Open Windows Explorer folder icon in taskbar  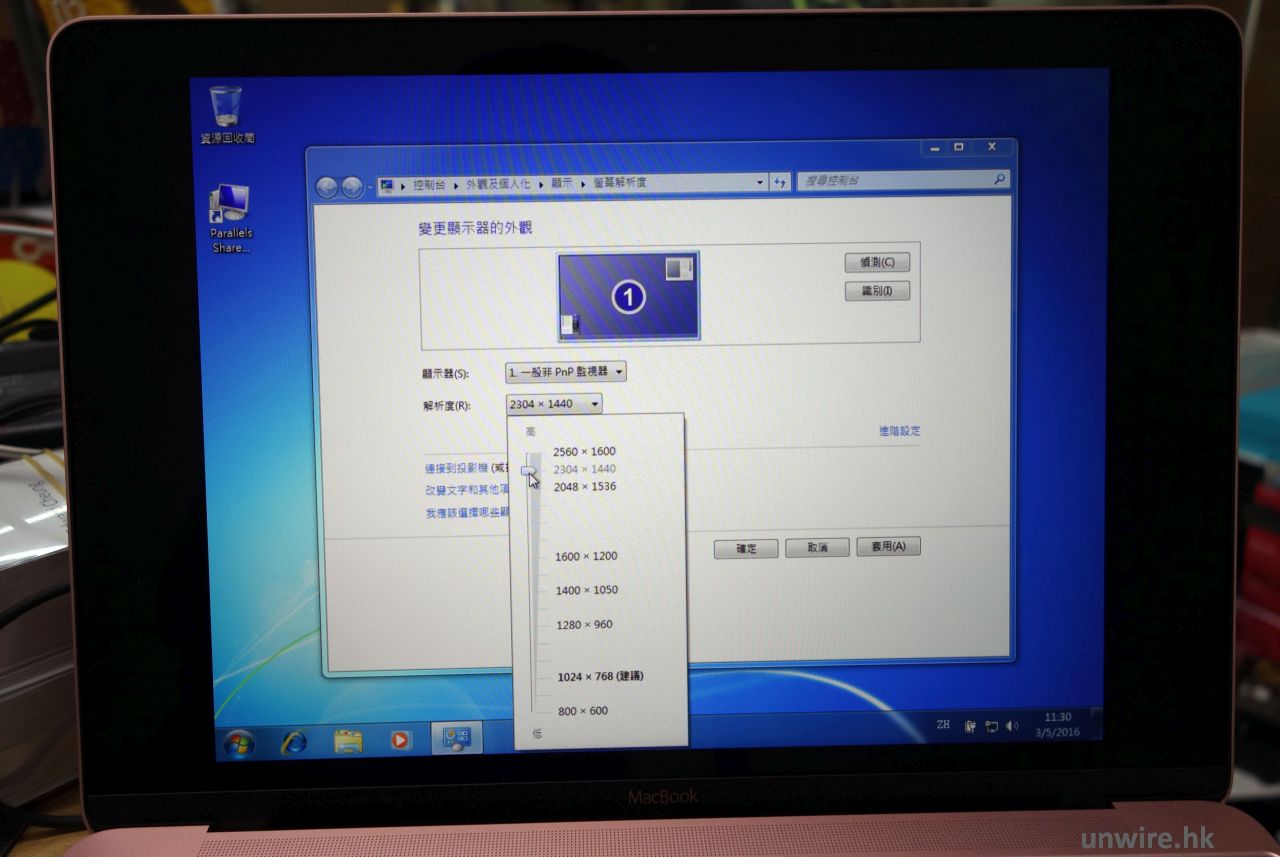(348, 741)
